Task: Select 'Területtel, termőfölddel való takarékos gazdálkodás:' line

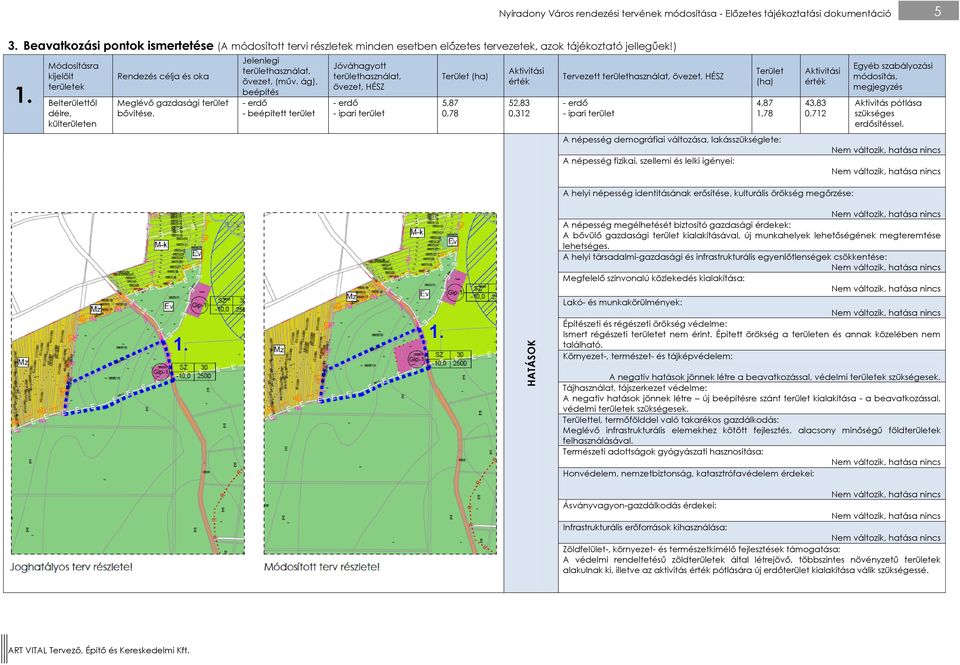Action: pyautogui.click(x=670, y=420)
